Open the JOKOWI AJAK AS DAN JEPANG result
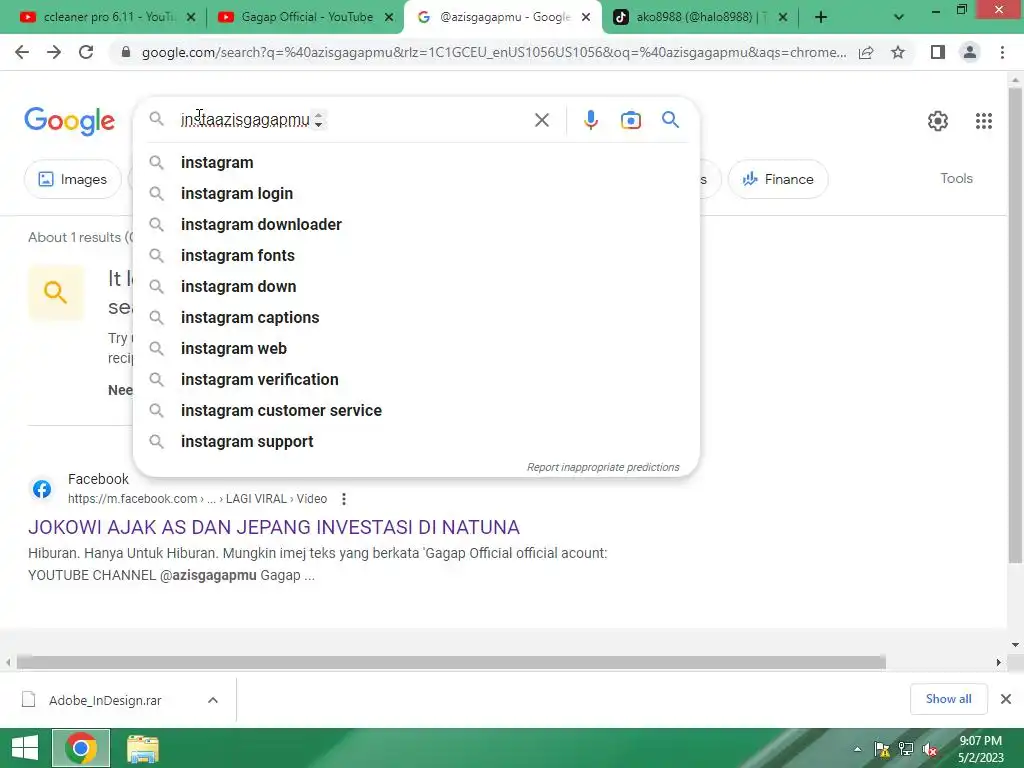The width and height of the screenshot is (1024, 768). (274, 527)
